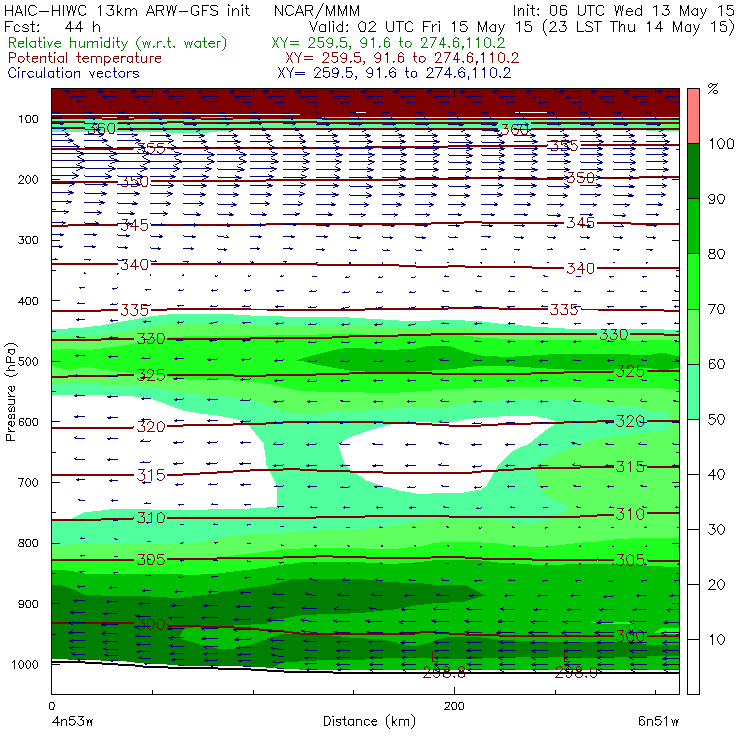Click the 'Distance (km)' axis title
The height and width of the screenshot is (740, 740).
click(370, 722)
